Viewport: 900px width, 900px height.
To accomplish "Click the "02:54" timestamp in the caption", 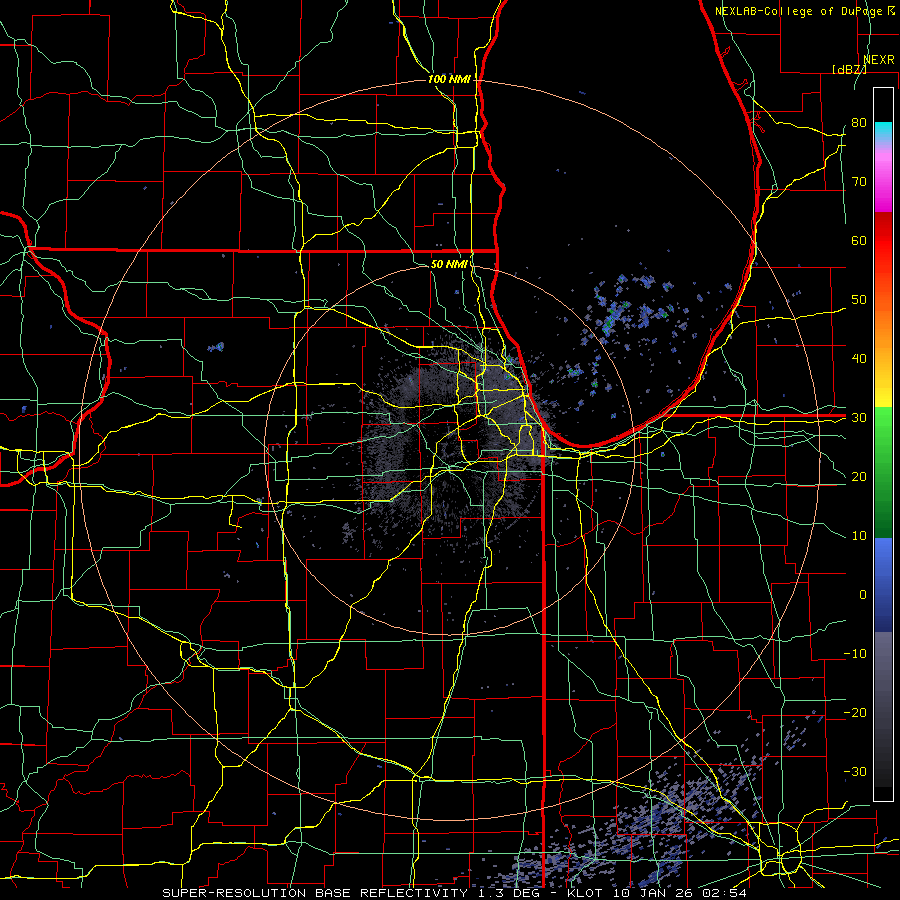I will tap(723, 893).
